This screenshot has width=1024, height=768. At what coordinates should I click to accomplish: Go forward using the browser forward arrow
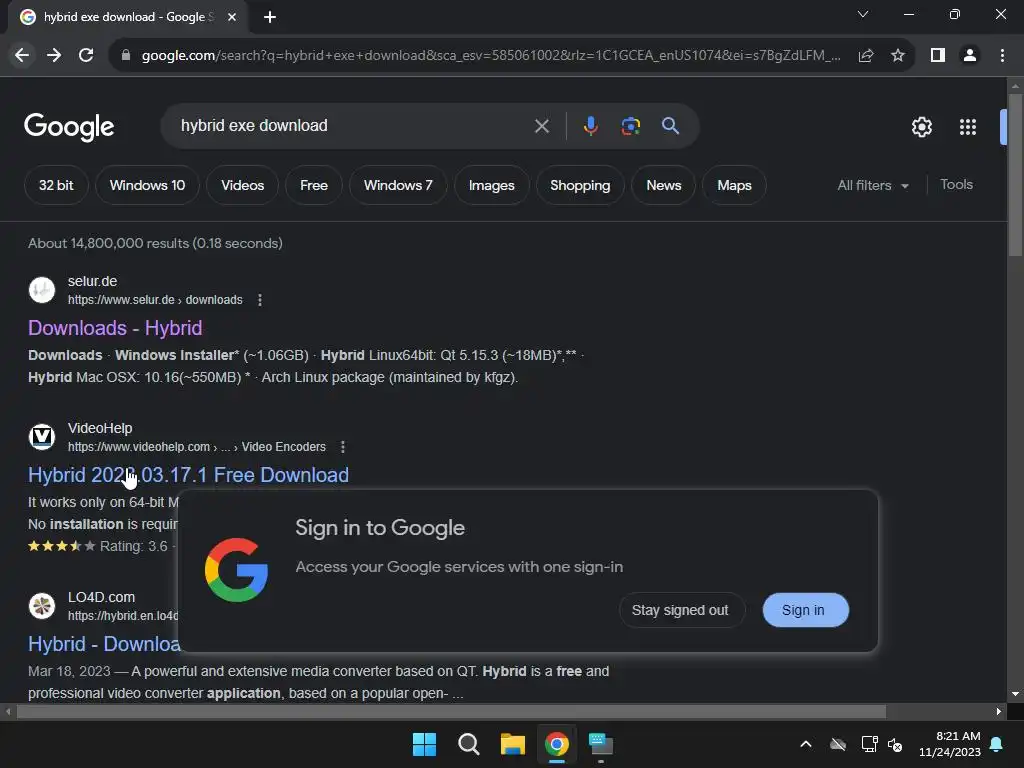pyautogui.click(x=54, y=56)
